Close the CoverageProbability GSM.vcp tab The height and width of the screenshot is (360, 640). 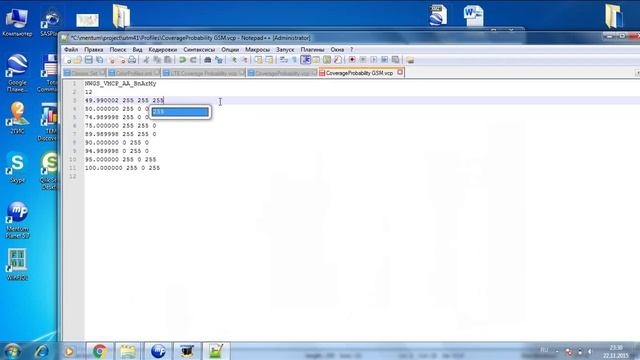[400, 72]
